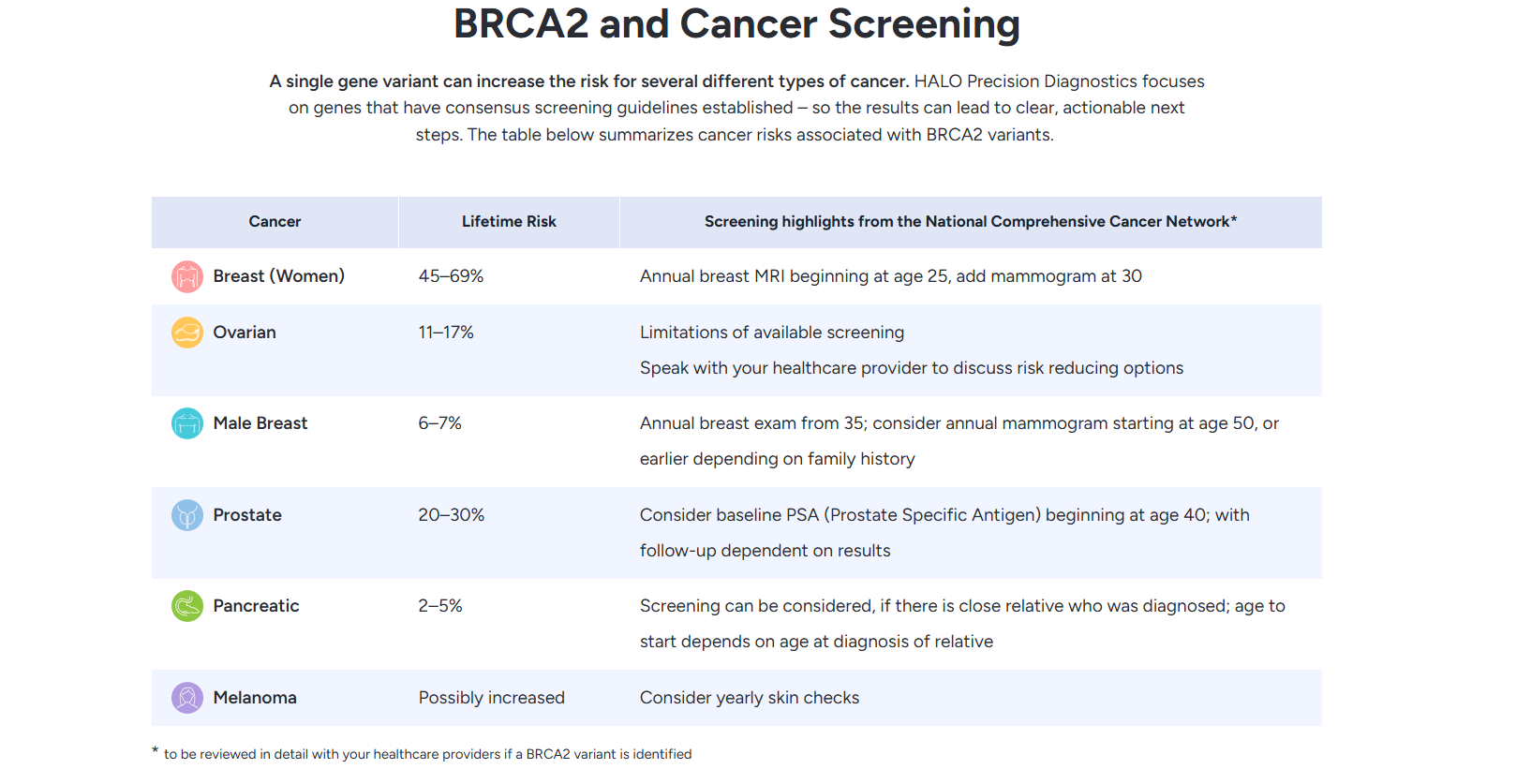Click the Possibly increased risk value

pos(492,698)
